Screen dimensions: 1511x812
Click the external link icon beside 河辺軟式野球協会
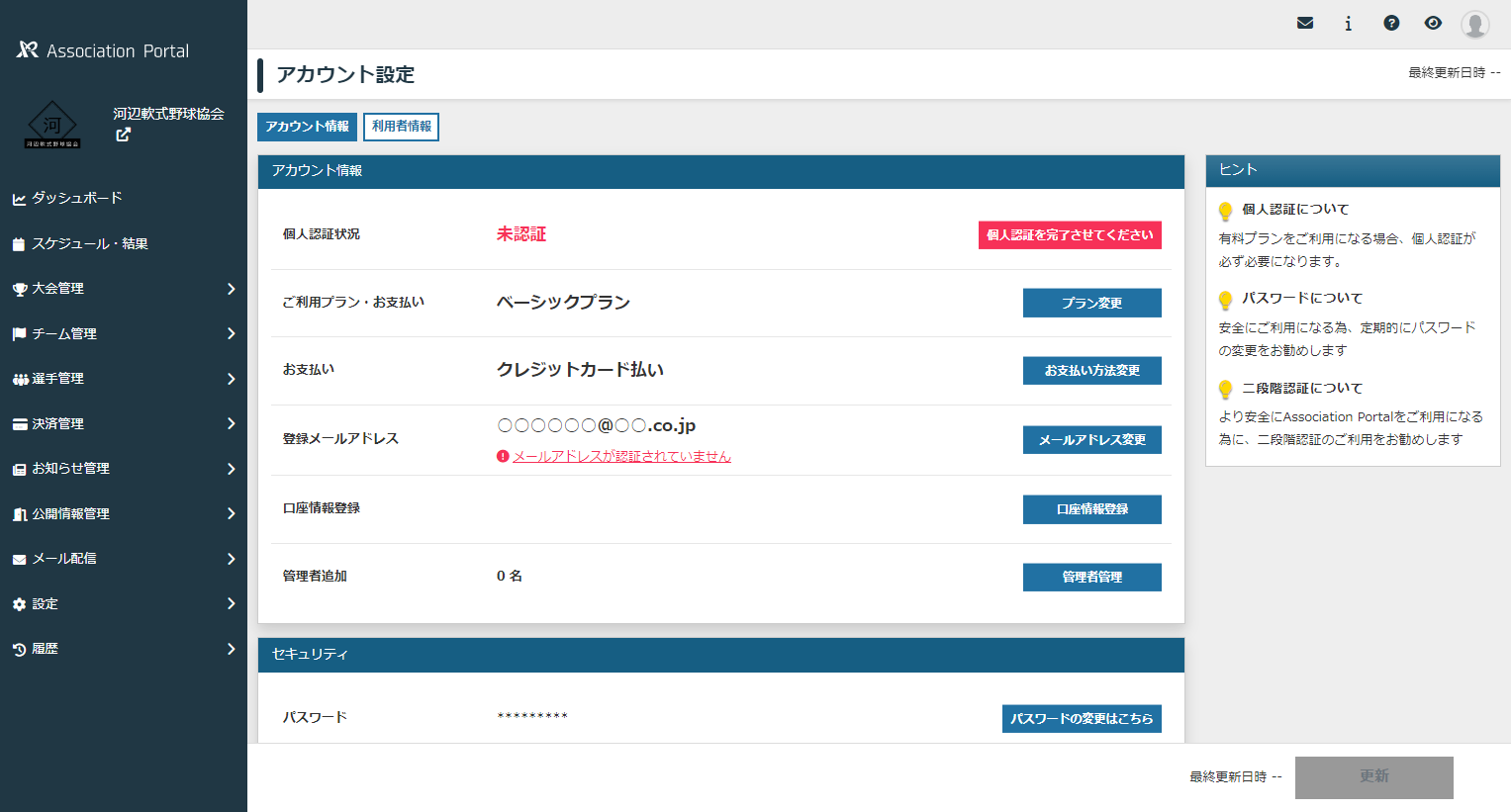pos(123,135)
